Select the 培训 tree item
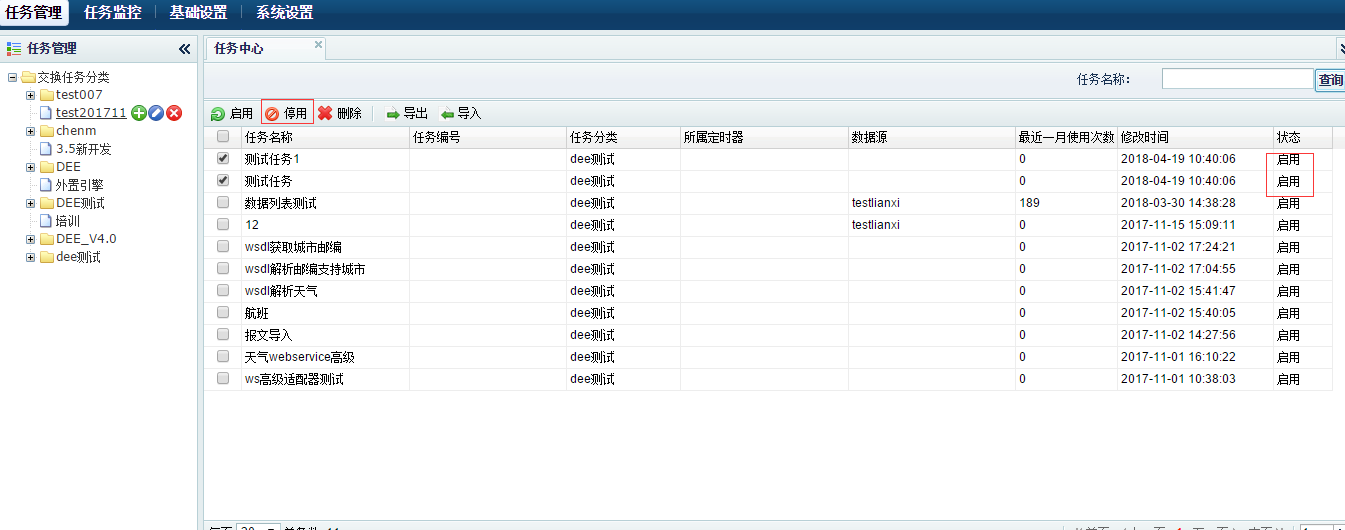Image resolution: width=1345 pixels, height=530 pixels. [x=67, y=221]
